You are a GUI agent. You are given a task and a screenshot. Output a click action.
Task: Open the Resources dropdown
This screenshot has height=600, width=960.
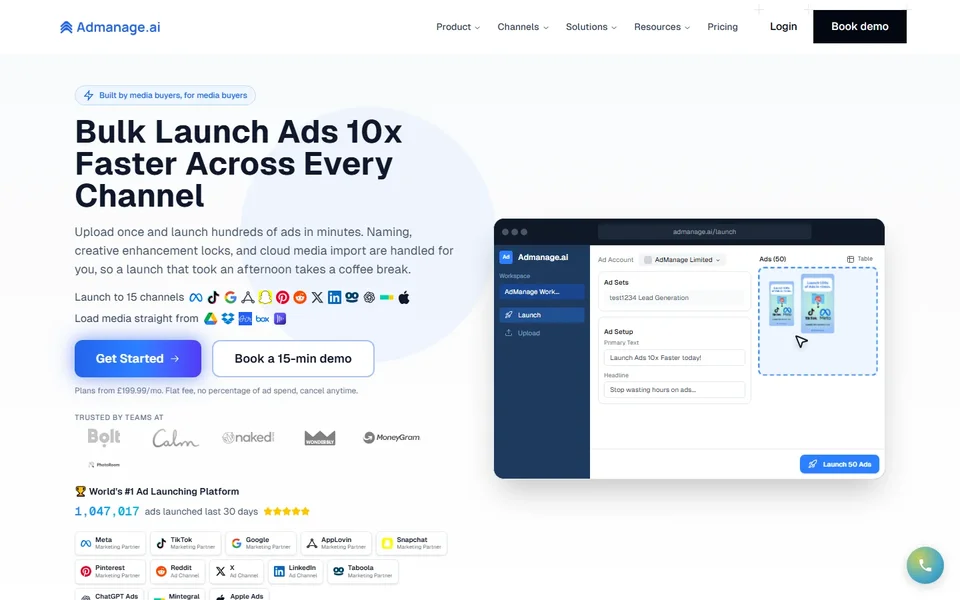point(662,27)
